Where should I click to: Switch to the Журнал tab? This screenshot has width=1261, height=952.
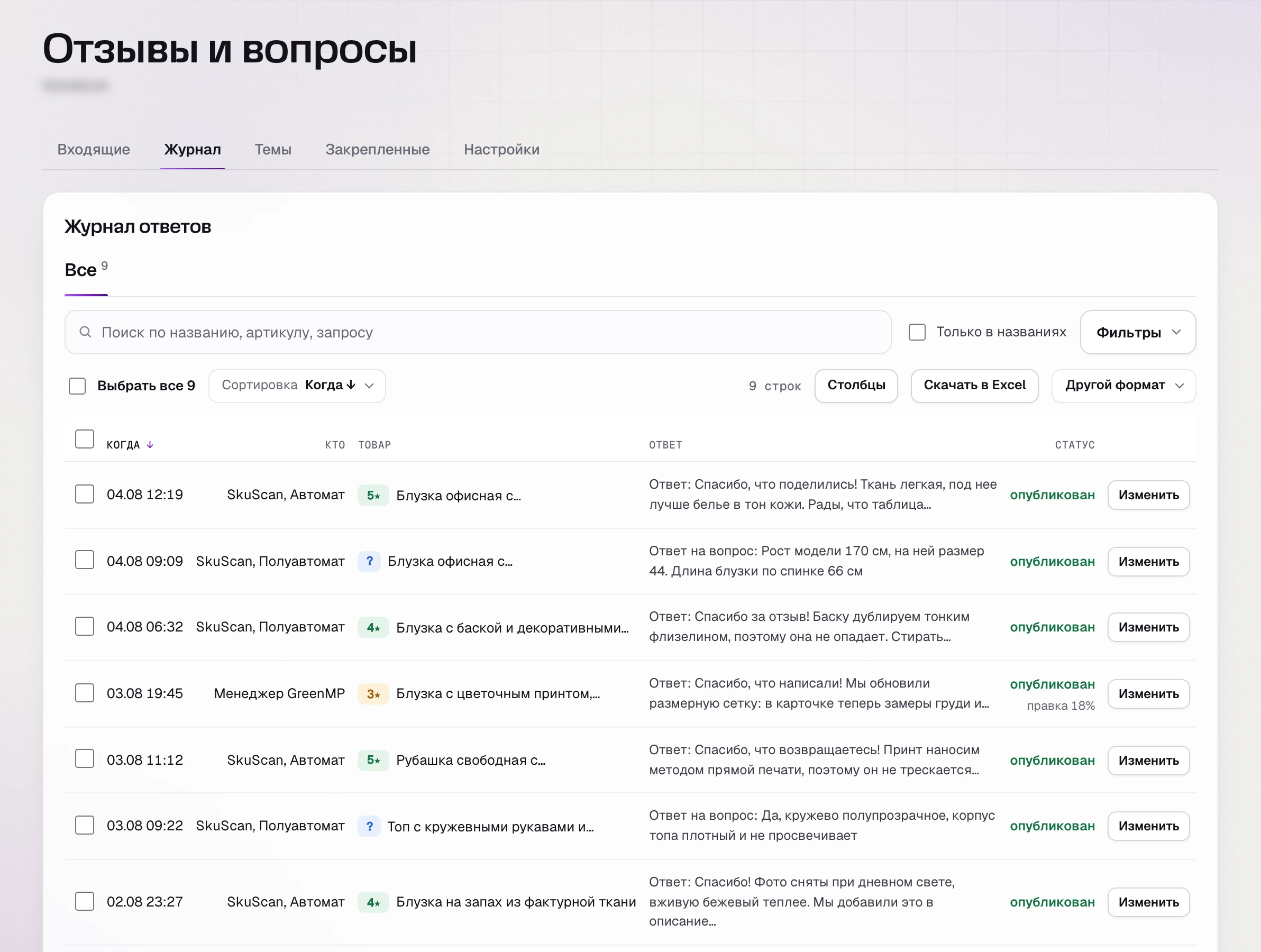point(193,149)
